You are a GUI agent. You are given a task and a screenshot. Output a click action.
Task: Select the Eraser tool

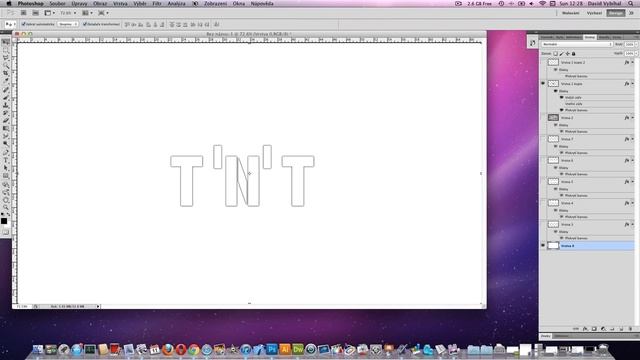tap(6, 120)
